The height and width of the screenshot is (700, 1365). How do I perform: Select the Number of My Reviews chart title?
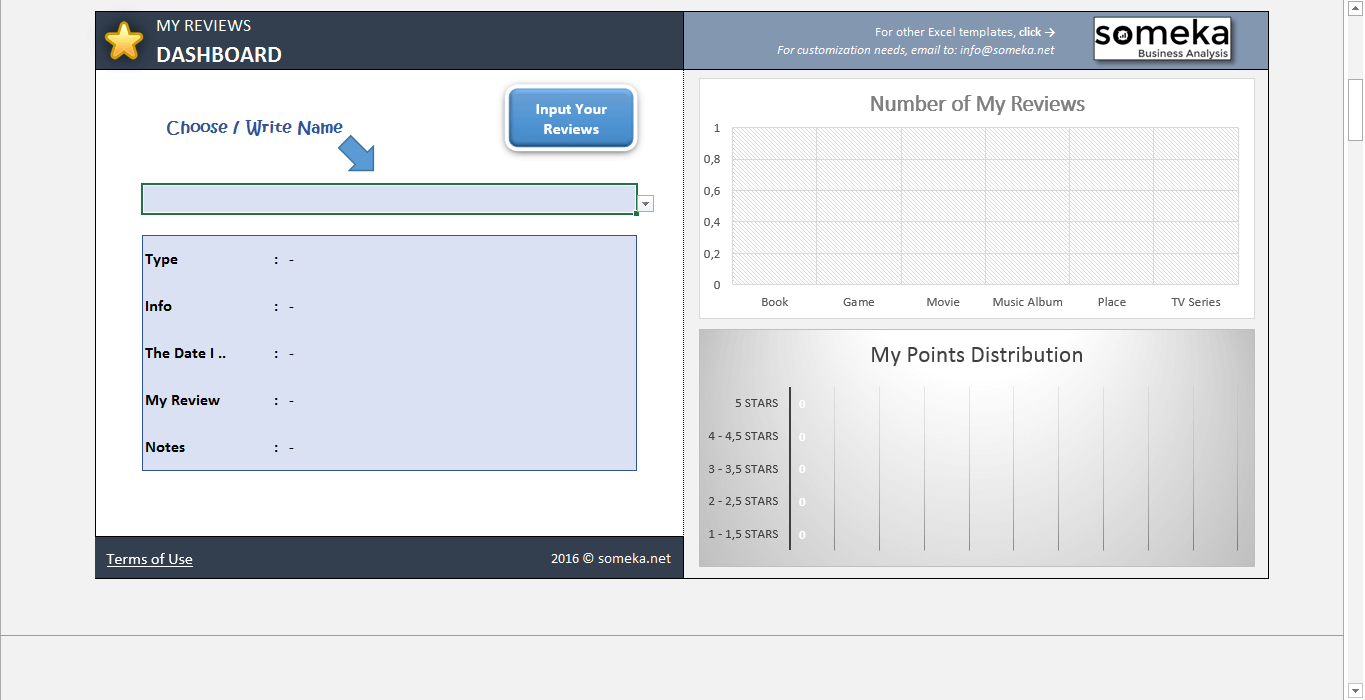(x=977, y=104)
